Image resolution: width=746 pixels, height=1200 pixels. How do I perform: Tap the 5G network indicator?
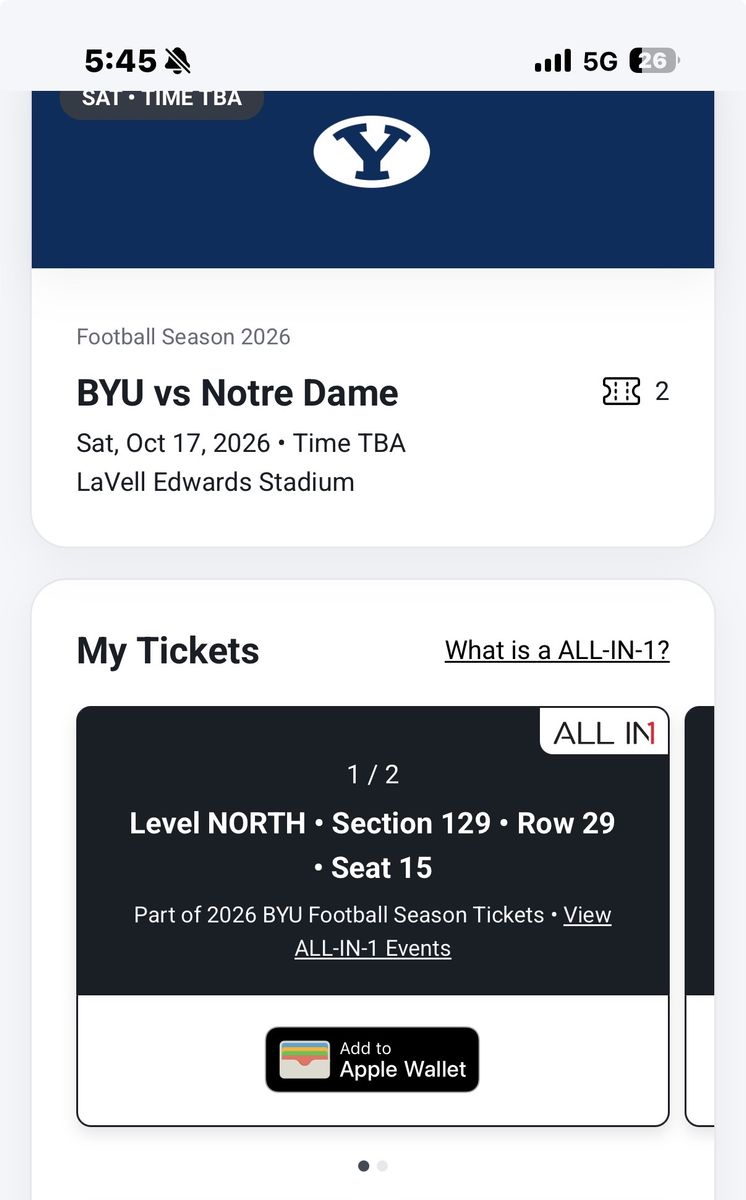600,62
